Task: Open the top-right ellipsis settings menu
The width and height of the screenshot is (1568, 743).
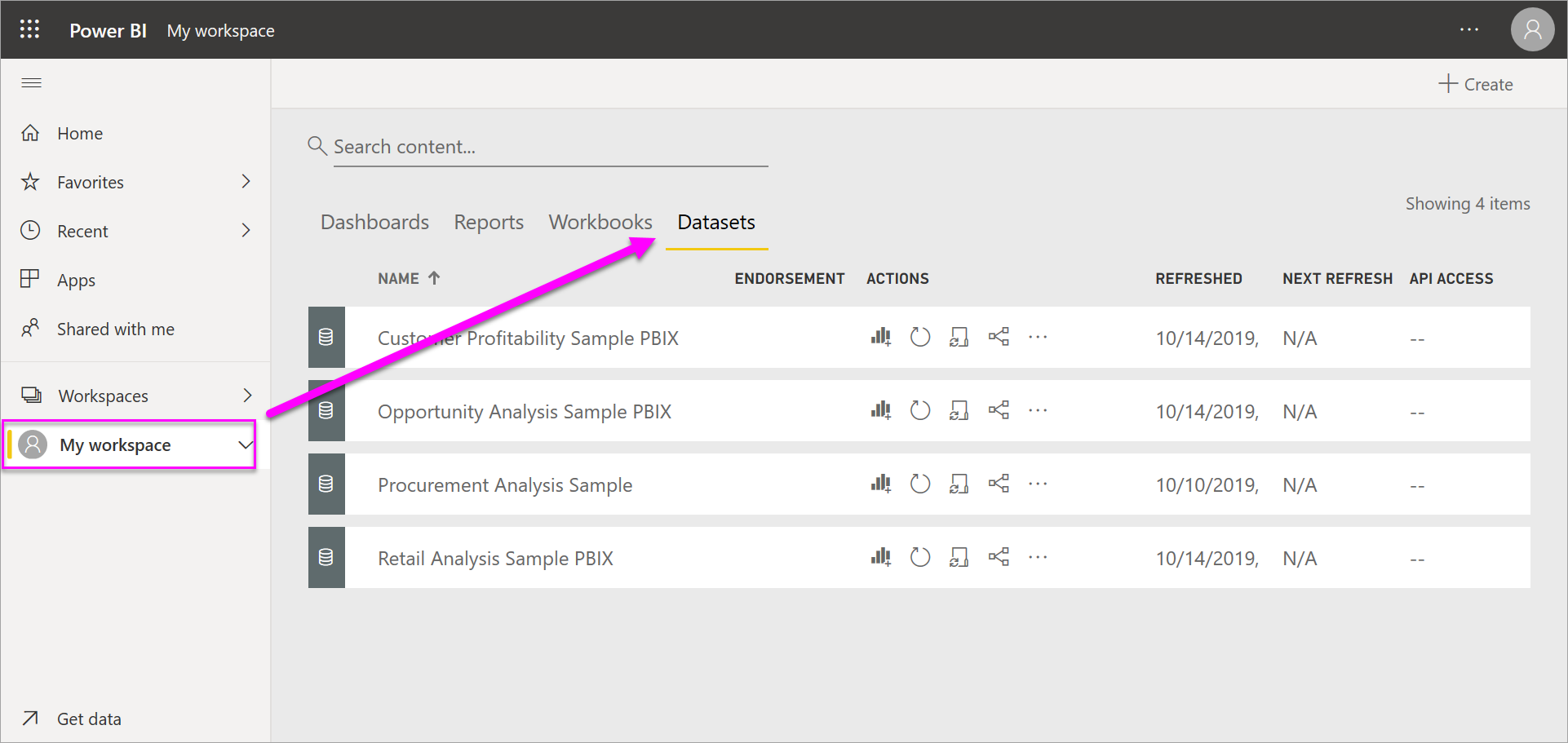Action: [1469, 29]
